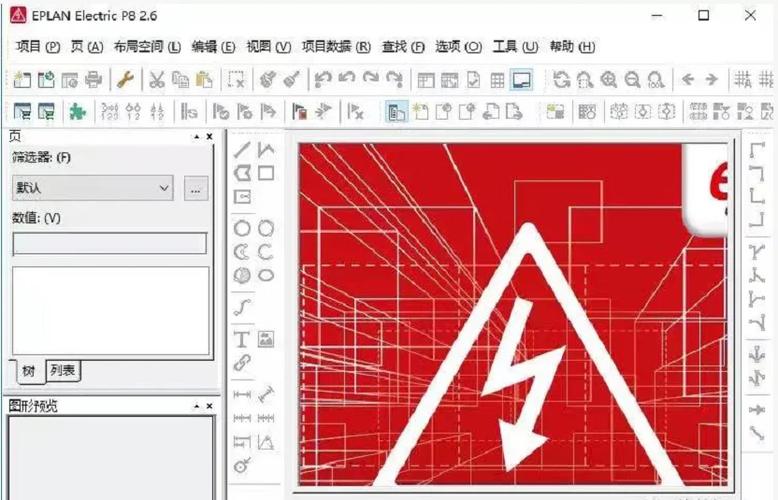The width and height of the screenshot is (778, 500).
Task: Toggle the graphical preview window button
Action: pos(522,79)
